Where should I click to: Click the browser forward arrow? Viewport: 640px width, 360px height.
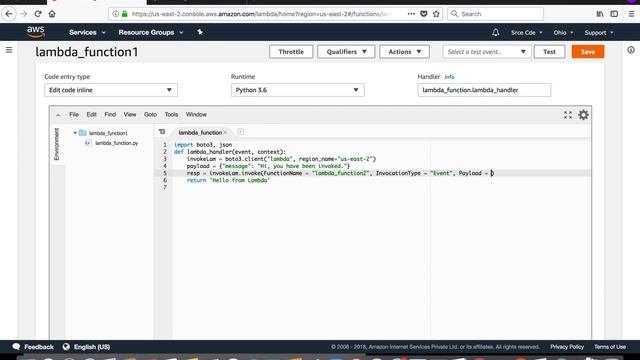click(x=24, y=14)
